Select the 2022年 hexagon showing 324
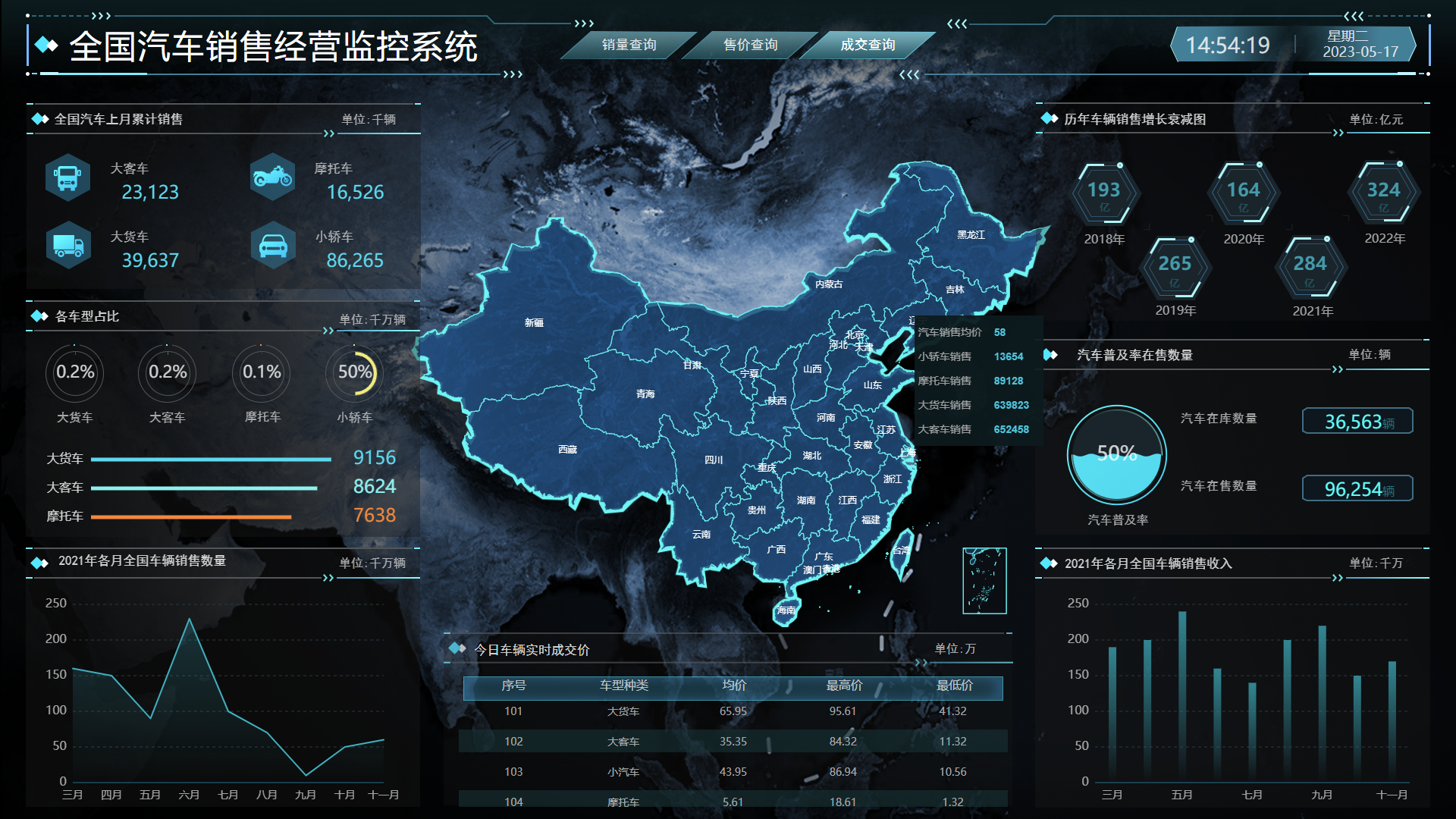The height and width of the screenshot is (819, 1456). point(1384,194)
